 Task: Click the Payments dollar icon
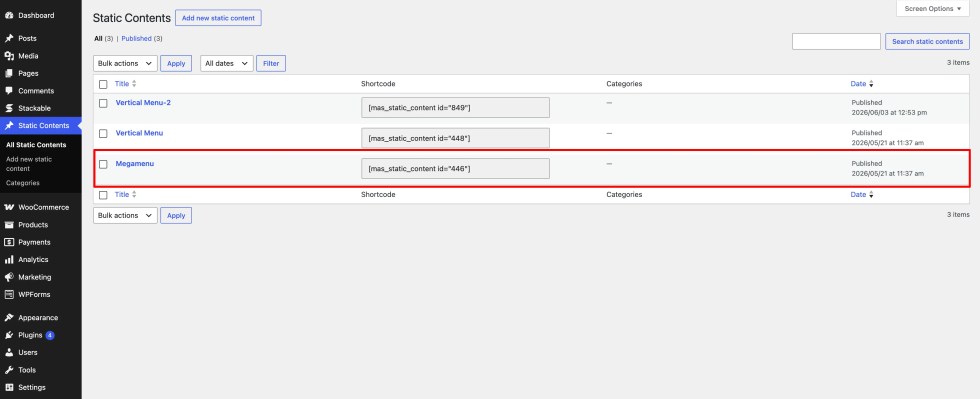[9, 242]
